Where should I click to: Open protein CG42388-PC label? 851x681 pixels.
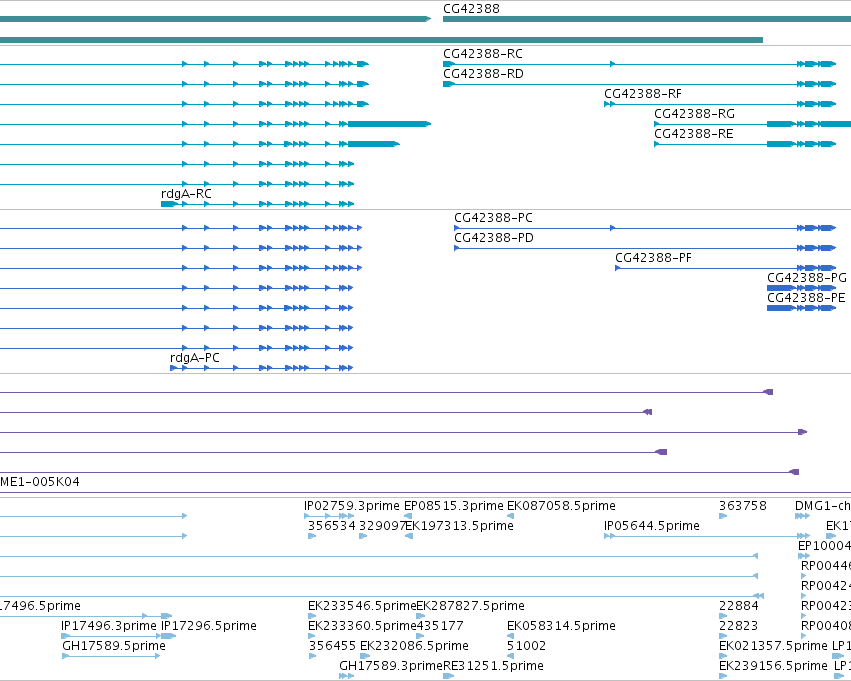pyautogui.click(x=493, y=218)
